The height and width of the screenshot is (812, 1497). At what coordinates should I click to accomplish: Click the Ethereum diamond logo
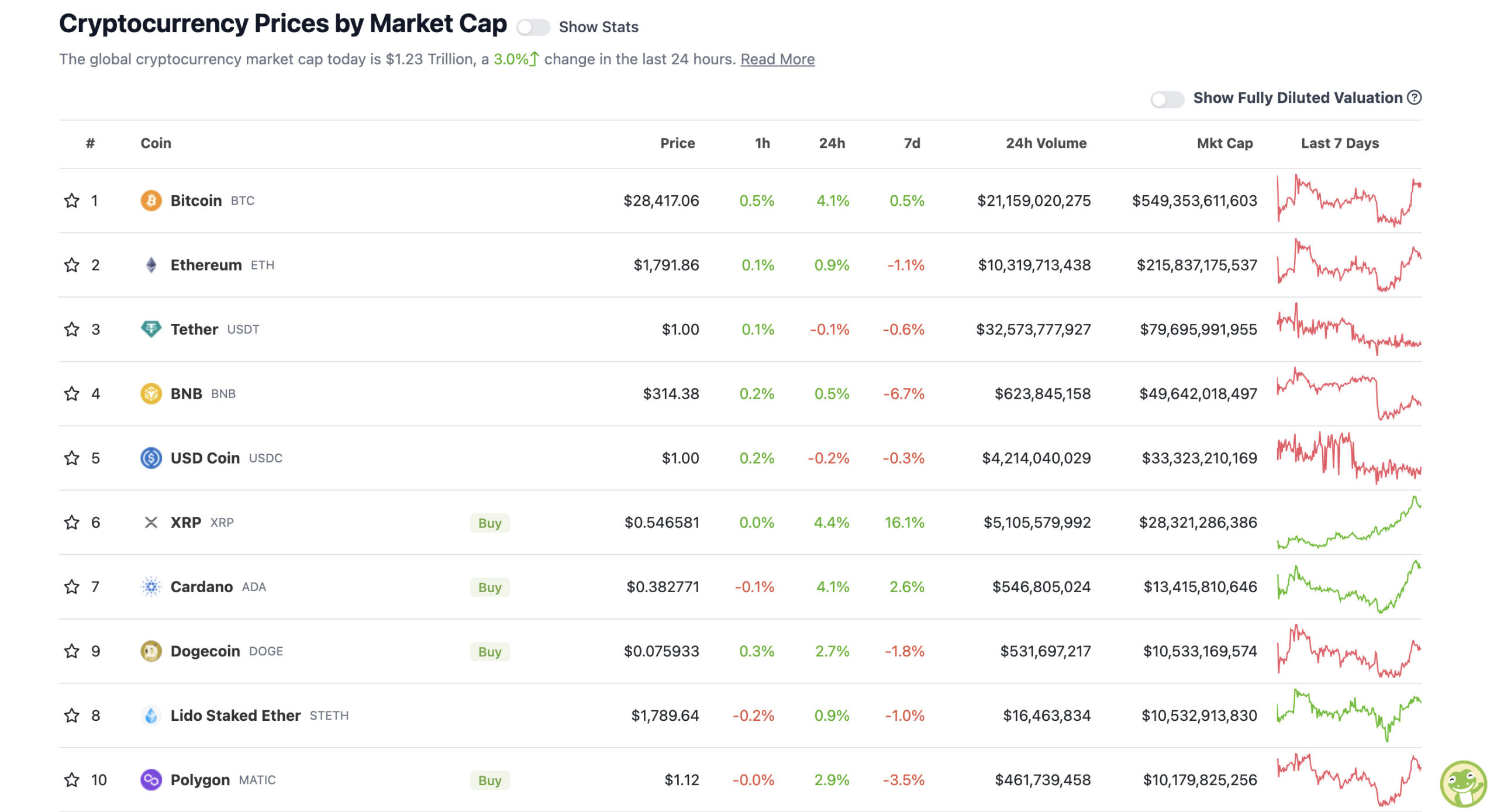tap(151, 265)
